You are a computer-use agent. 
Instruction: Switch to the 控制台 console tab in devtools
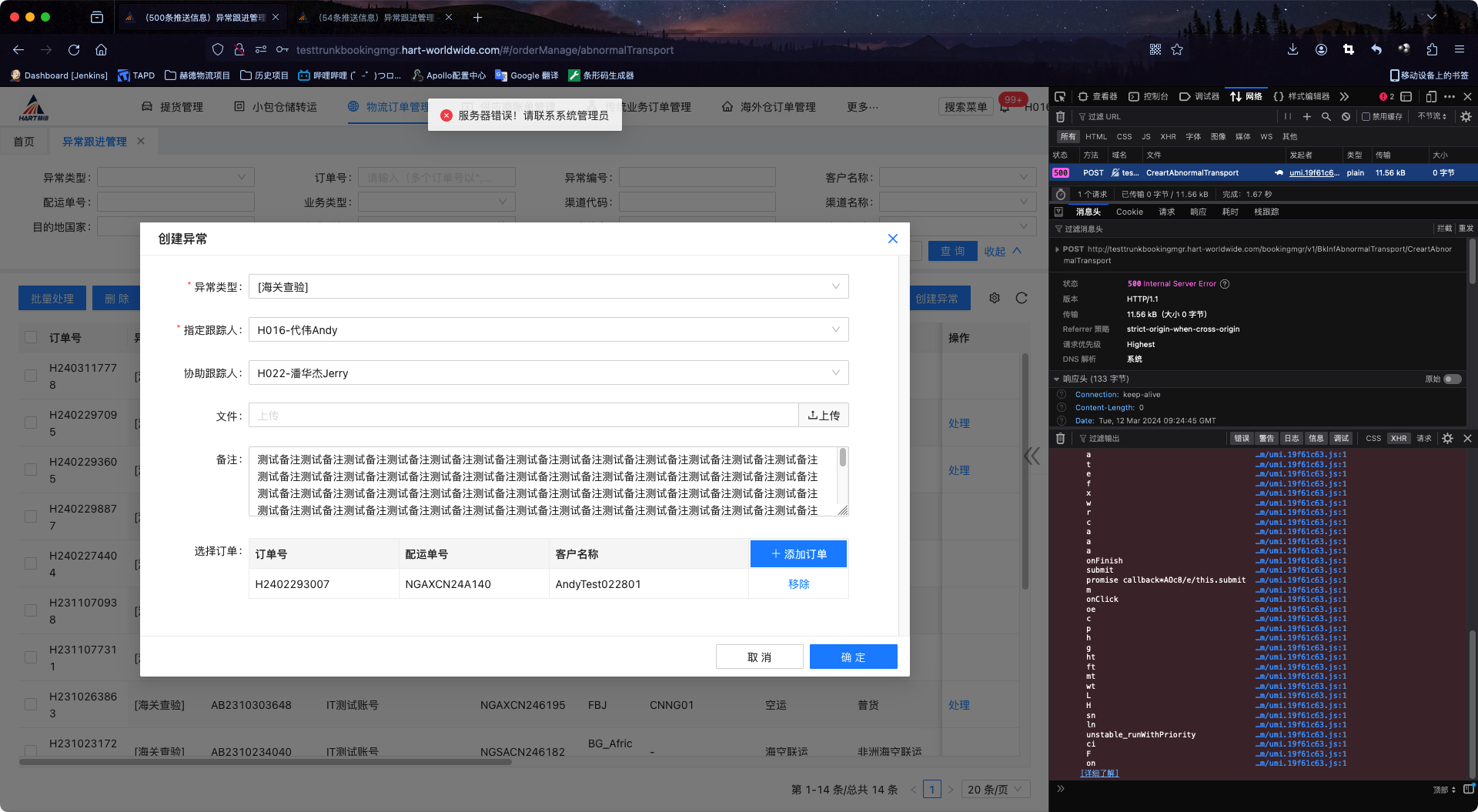pyautogui.click(x=1149, y=96)
